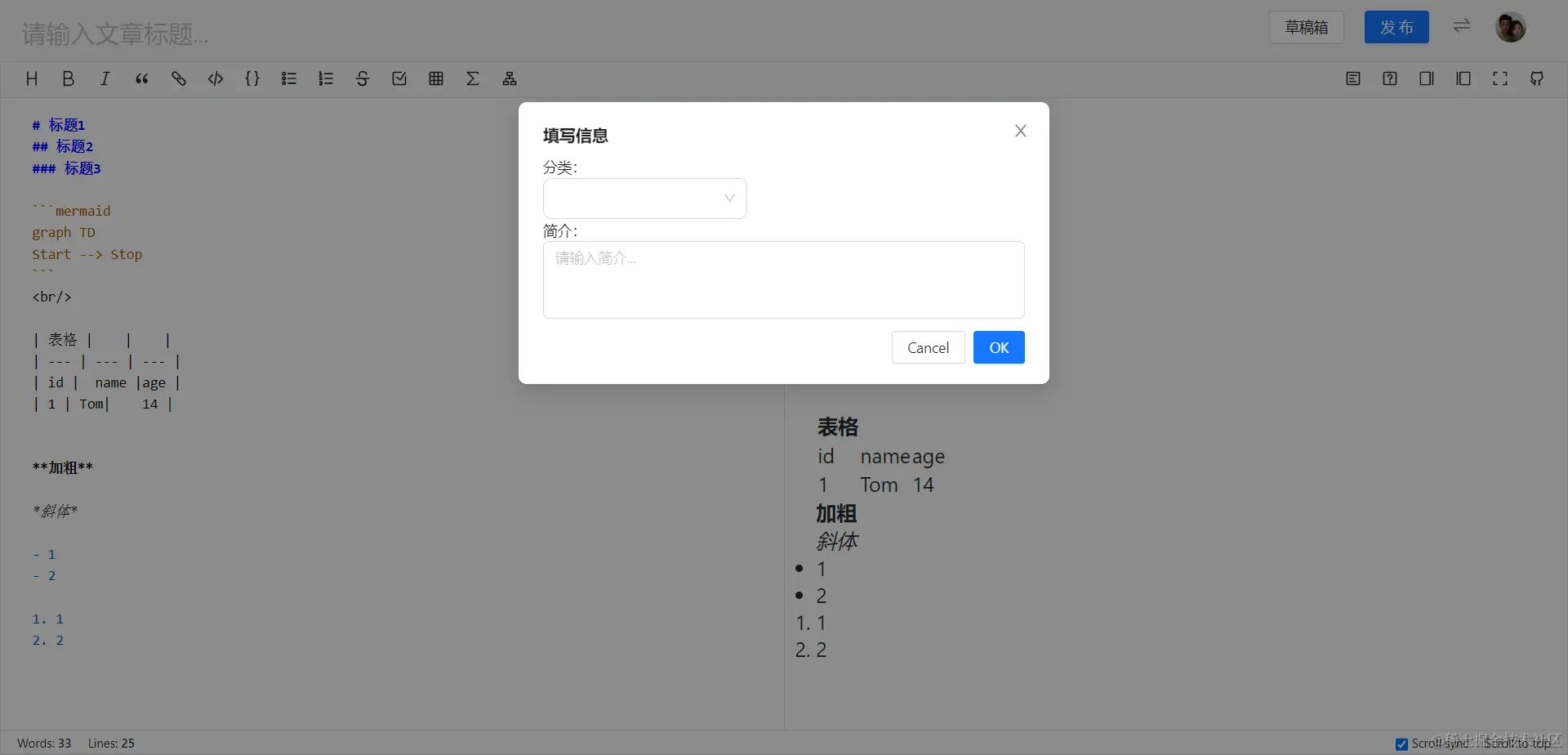Viewport: 1568px width, 755px height.
Task: Add an ordered list from toolbar
Action: (x=326, y=78)
